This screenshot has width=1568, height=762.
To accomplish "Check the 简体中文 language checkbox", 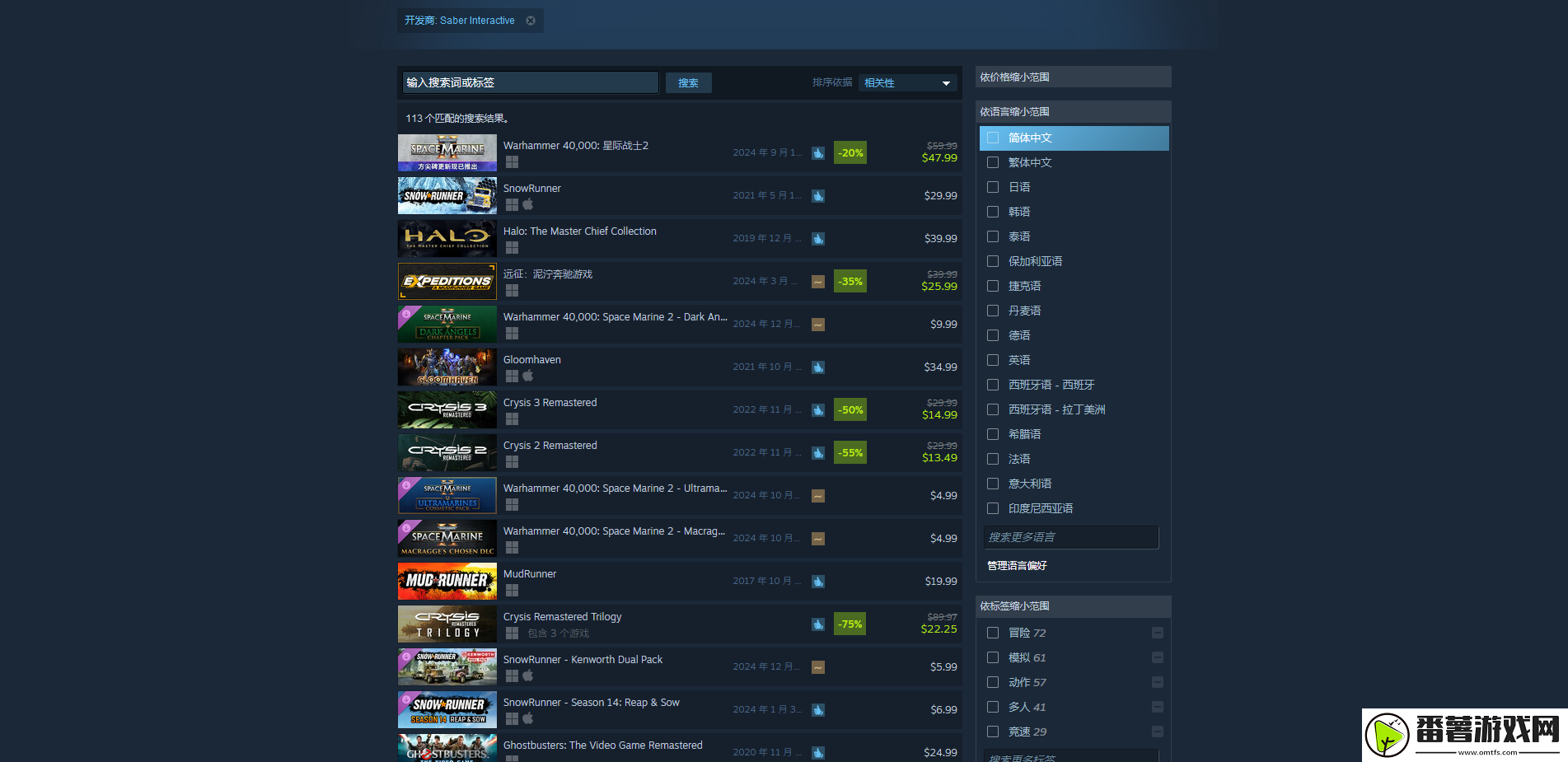I will [993, 138].
